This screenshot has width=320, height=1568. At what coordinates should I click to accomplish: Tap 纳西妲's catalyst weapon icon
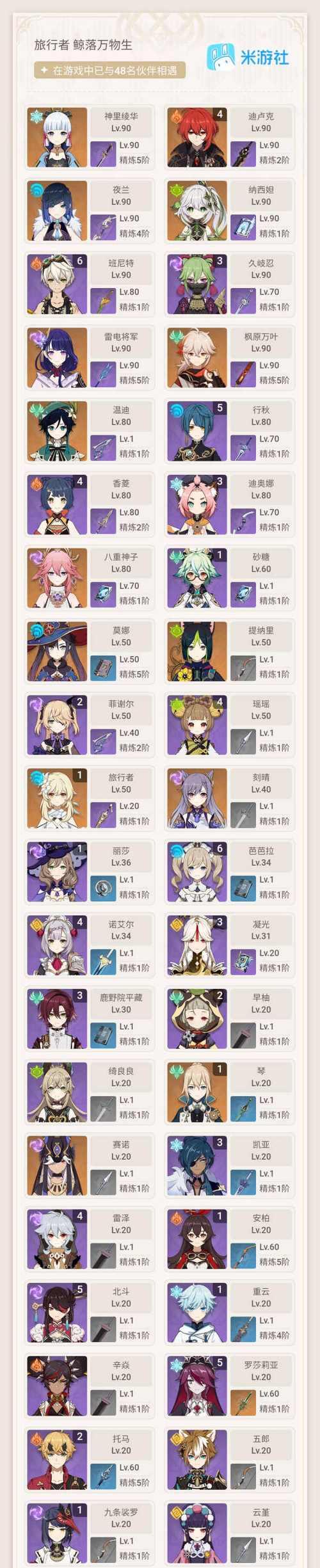(243, 227)
